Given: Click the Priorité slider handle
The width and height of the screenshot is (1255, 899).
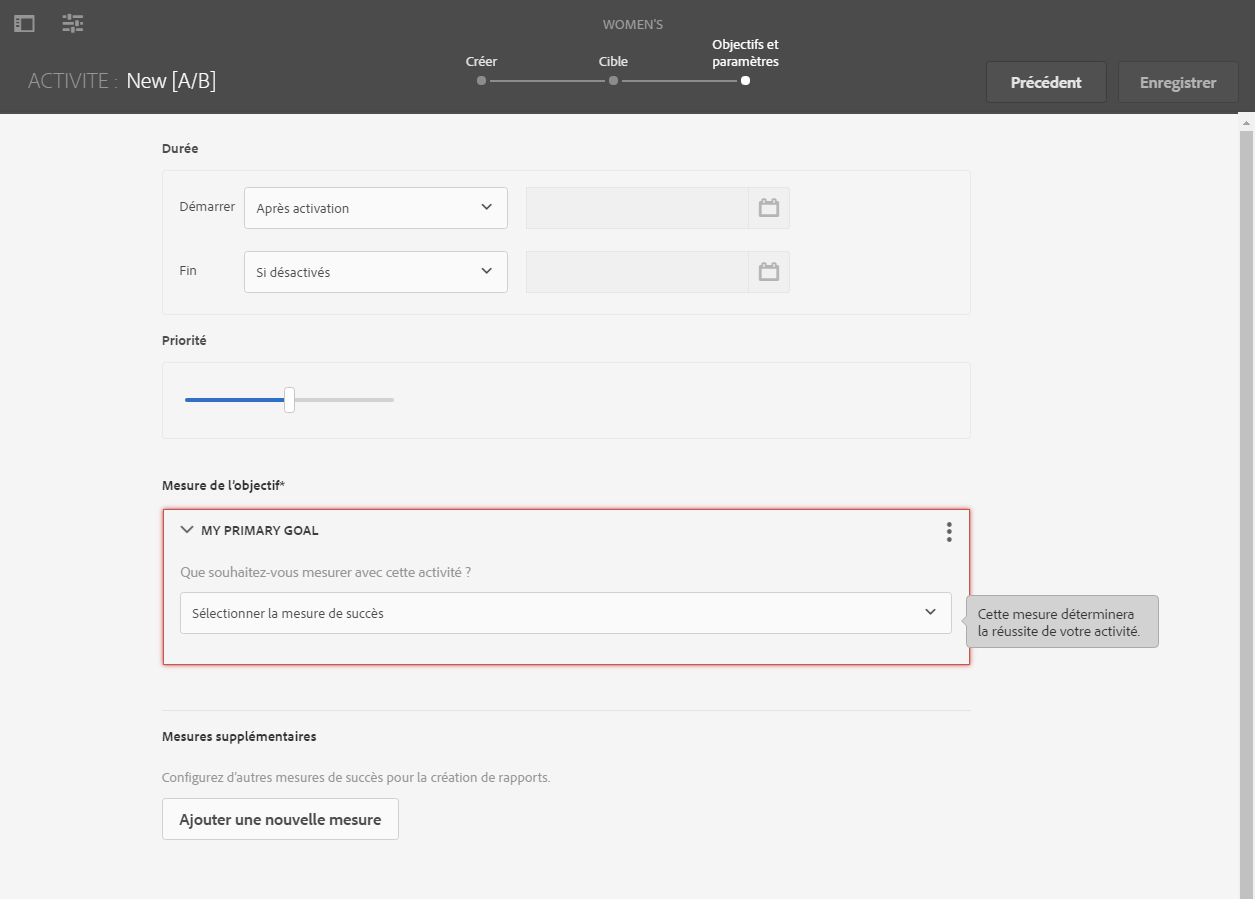Looking at the screenshot, I should [289, 400].
